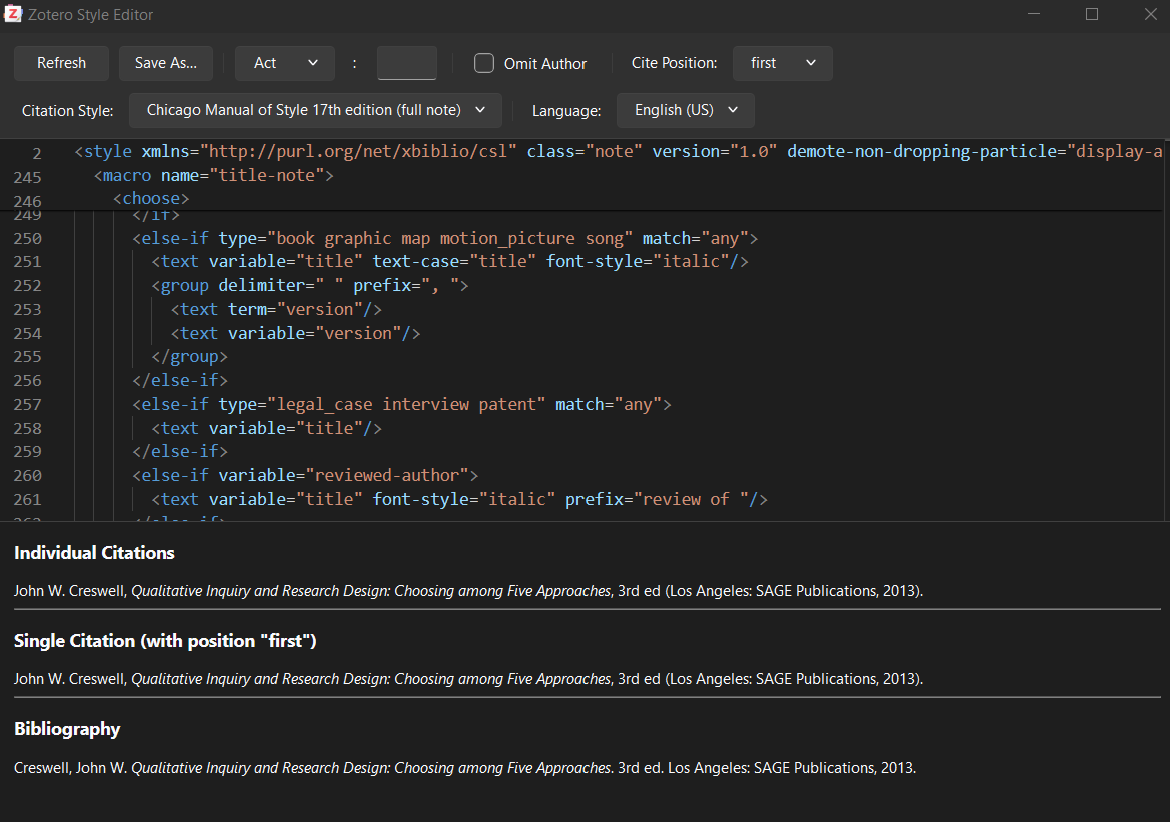
Task: Click the Individual Citations heading
Action: [x=94, y=553]
